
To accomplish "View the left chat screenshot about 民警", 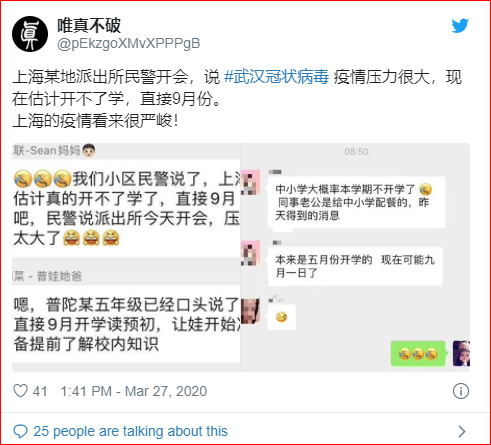I will (126, 257).
